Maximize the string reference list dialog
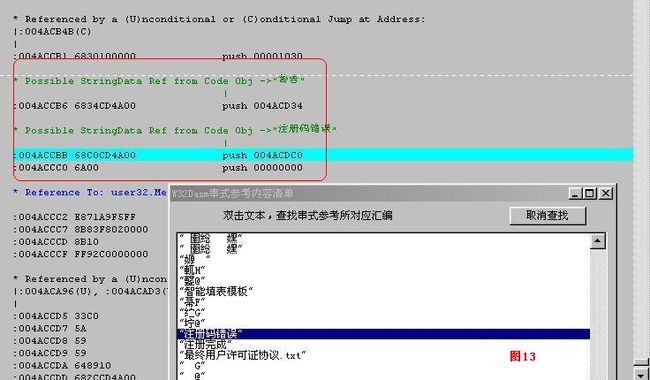 [589, 194]
